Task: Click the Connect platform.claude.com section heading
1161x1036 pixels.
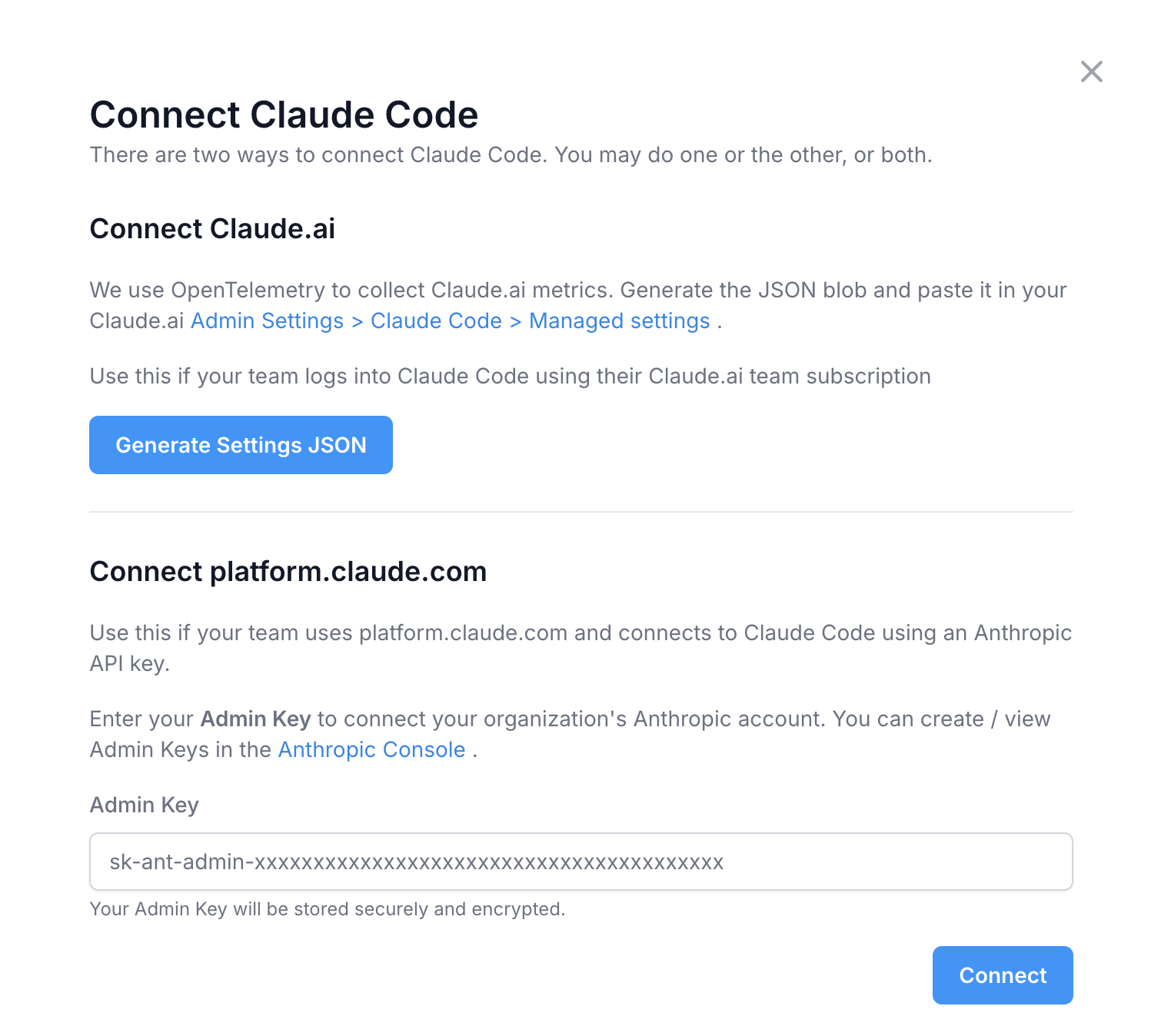Action: (288, 571)
